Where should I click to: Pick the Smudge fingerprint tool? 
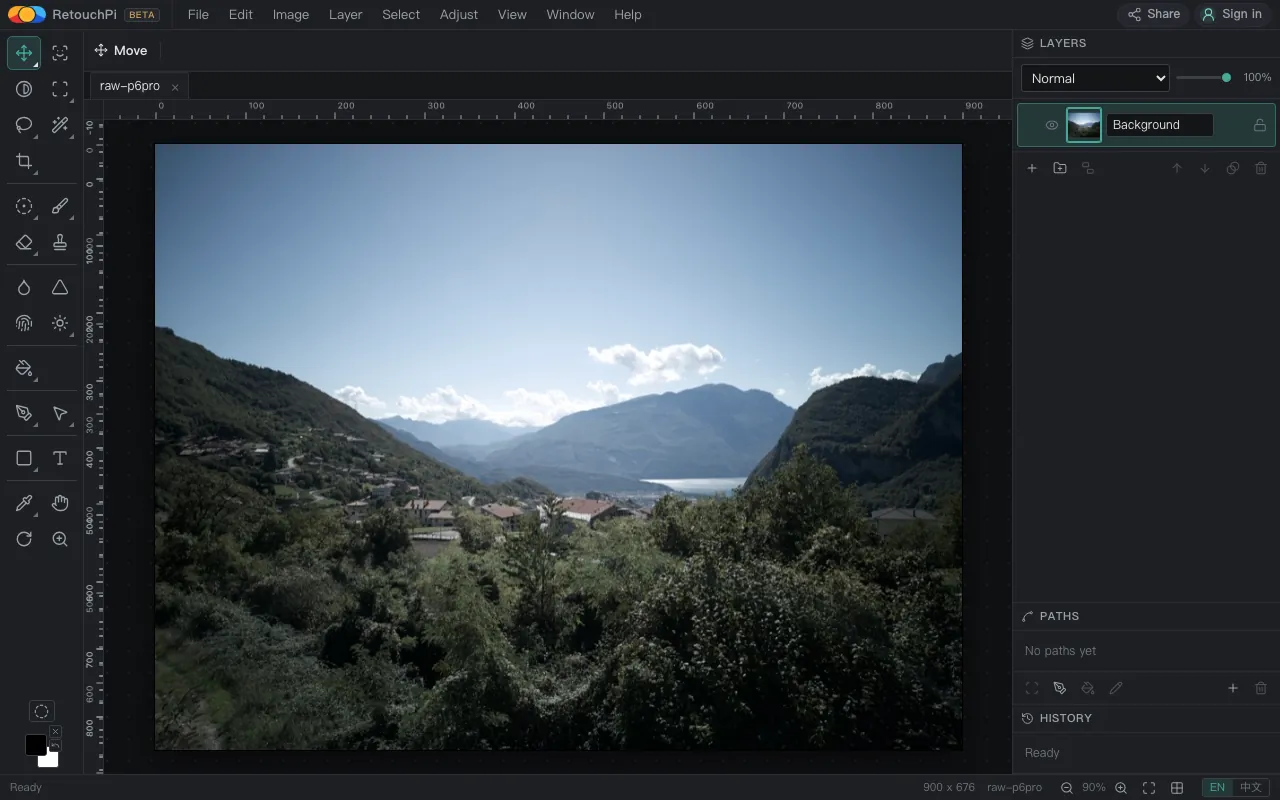tap(24, 323)
